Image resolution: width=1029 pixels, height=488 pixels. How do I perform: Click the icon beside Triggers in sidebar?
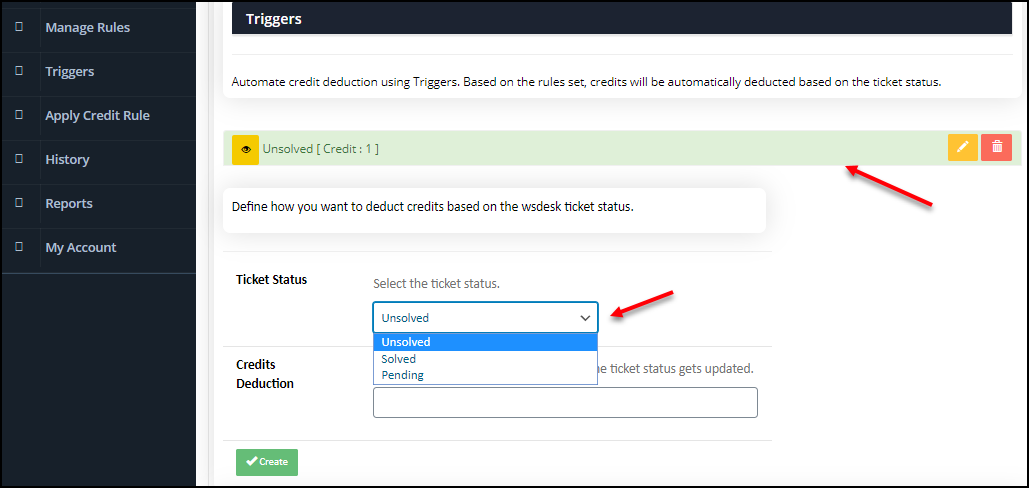(x=19, y=71)
